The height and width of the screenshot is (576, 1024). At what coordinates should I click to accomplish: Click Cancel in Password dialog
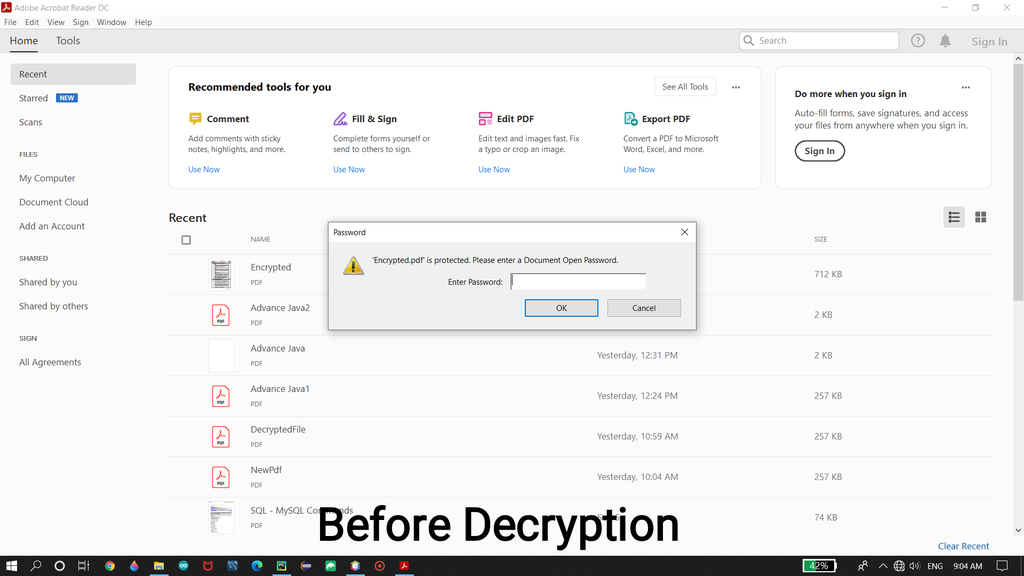coord(644,308)
